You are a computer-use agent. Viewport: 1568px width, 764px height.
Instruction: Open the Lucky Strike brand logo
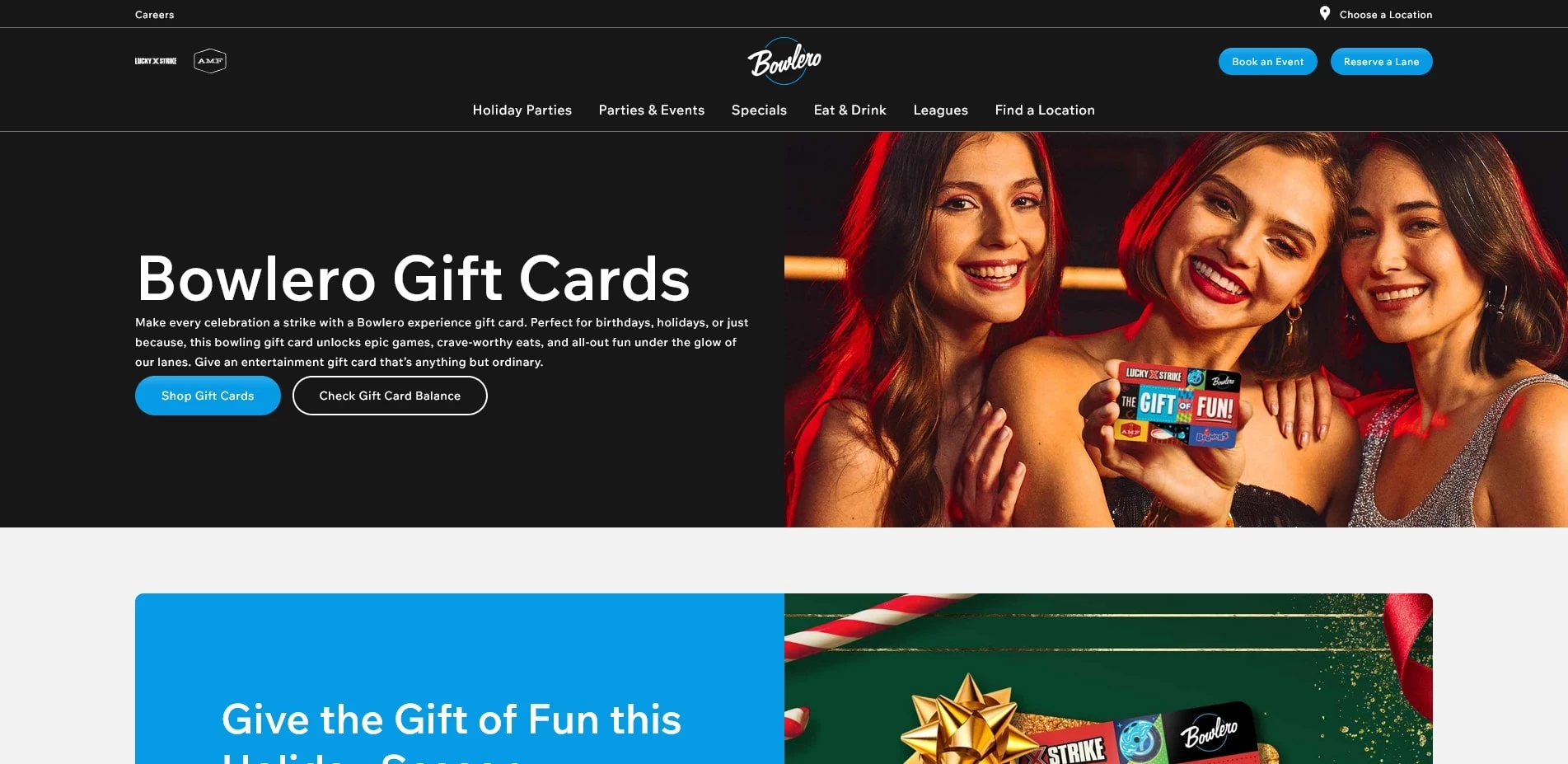156,61
